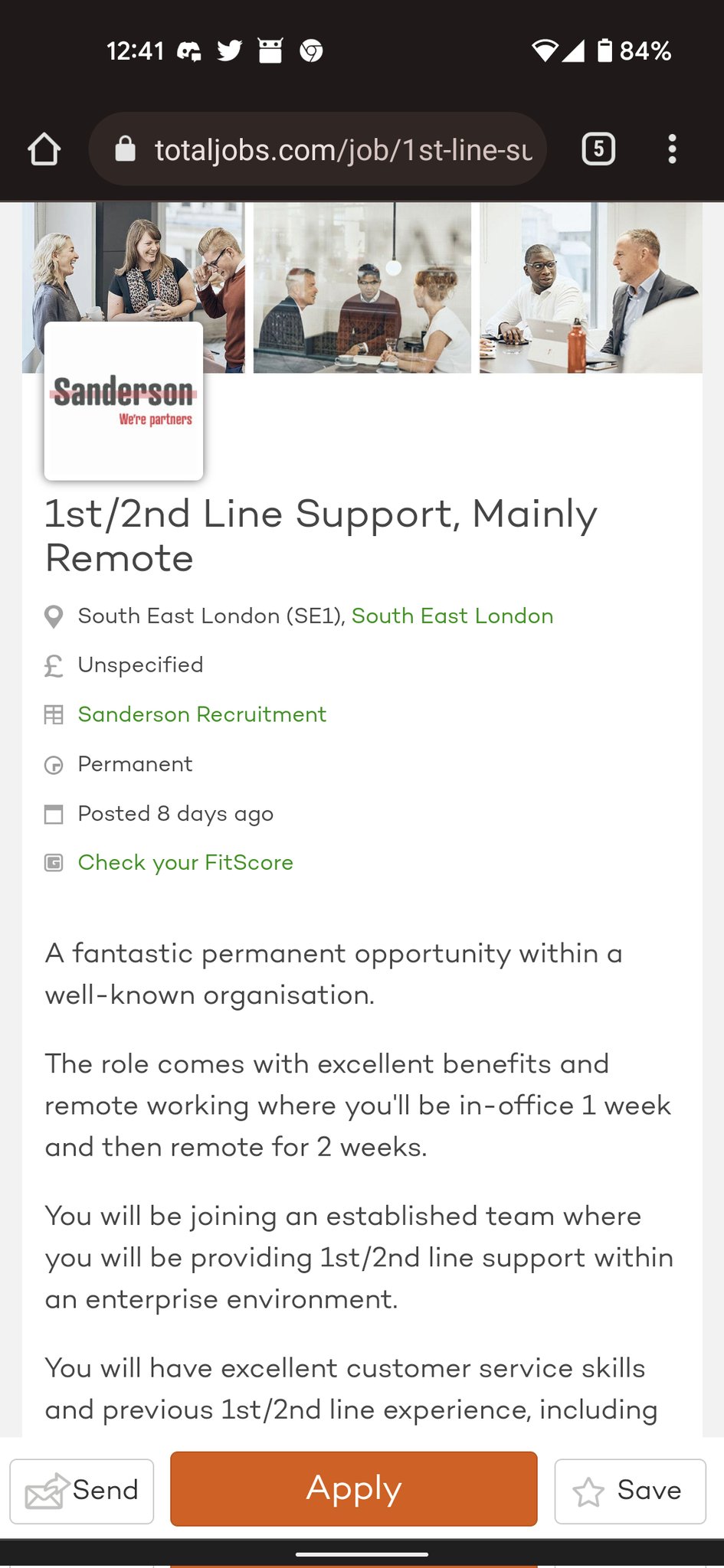Tap the Twitter notification icon in status bar
724x1568 pixels.
point(230,51)
